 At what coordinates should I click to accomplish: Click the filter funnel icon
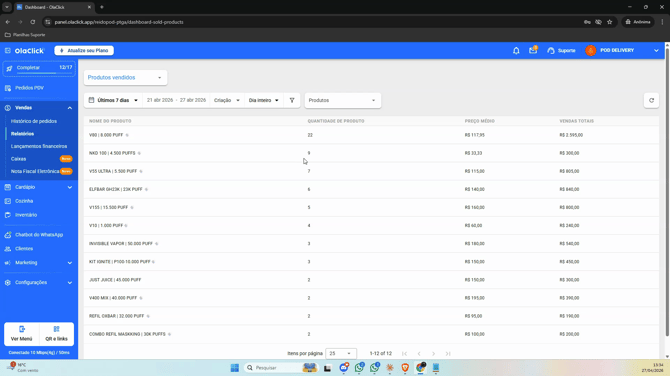pyautogui.click(x=292, y=100)
